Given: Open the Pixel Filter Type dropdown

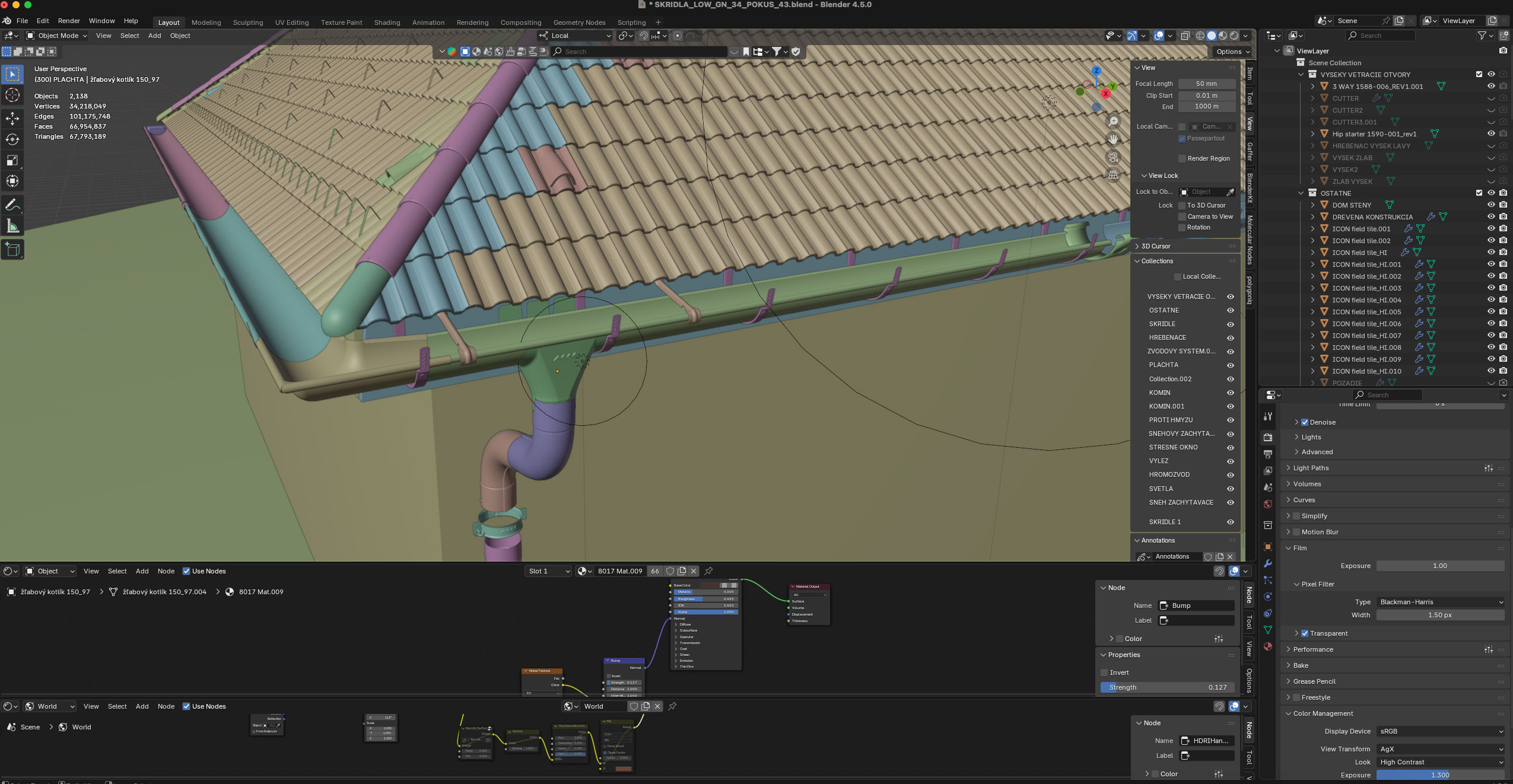Looking at the screenshot, I should tap(1440, 602).
